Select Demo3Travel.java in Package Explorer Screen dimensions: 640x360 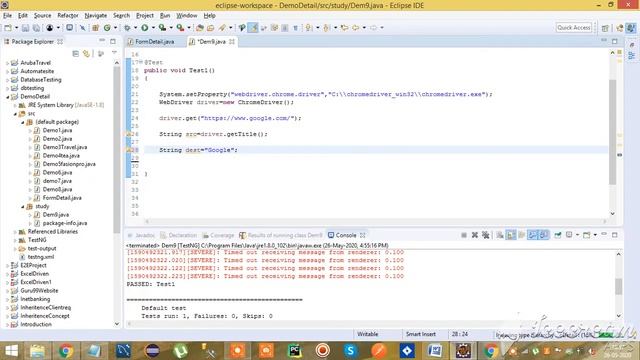tap(64, 147)
